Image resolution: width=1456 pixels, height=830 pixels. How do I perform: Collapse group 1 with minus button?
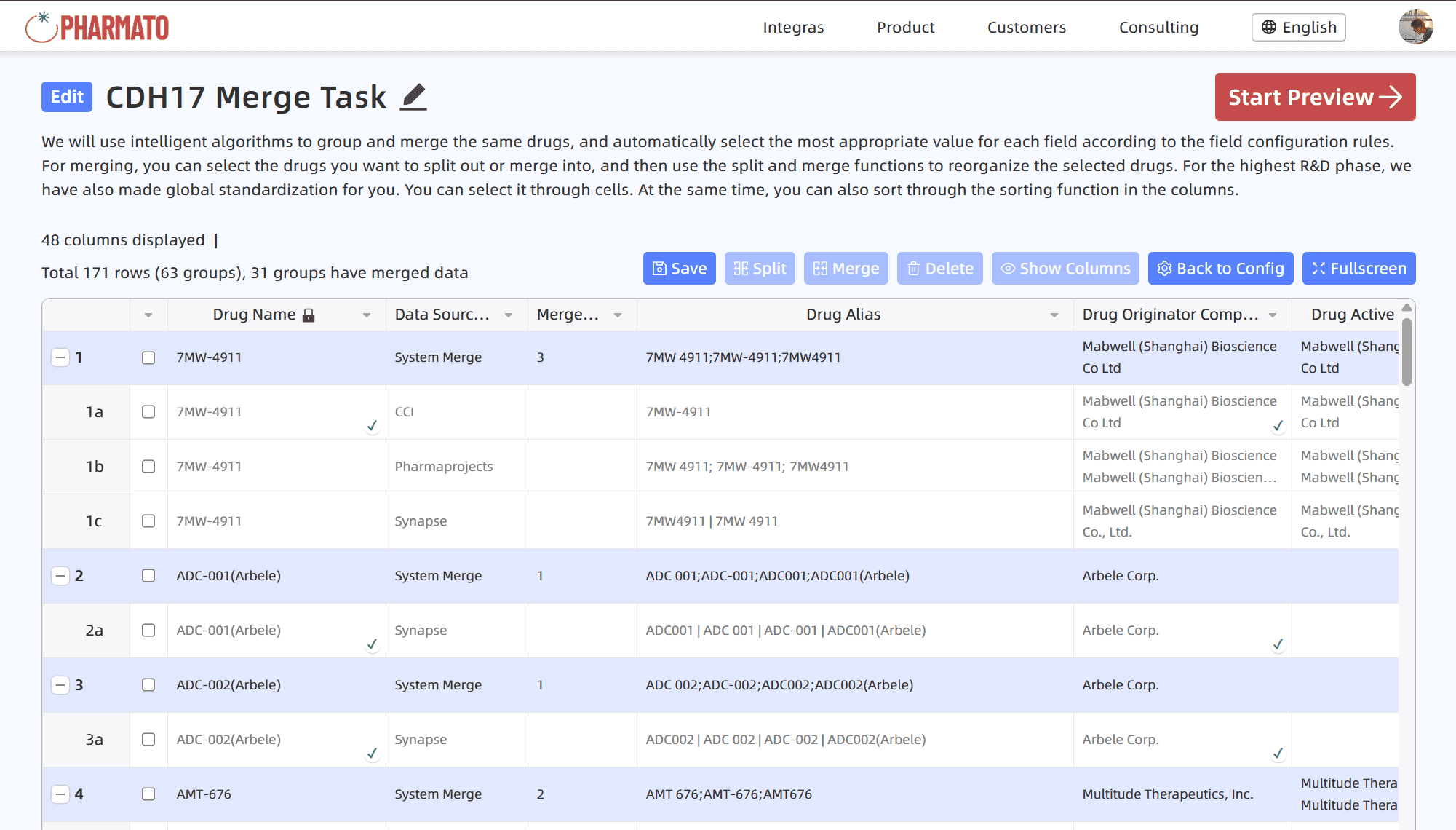pos(60,357)
